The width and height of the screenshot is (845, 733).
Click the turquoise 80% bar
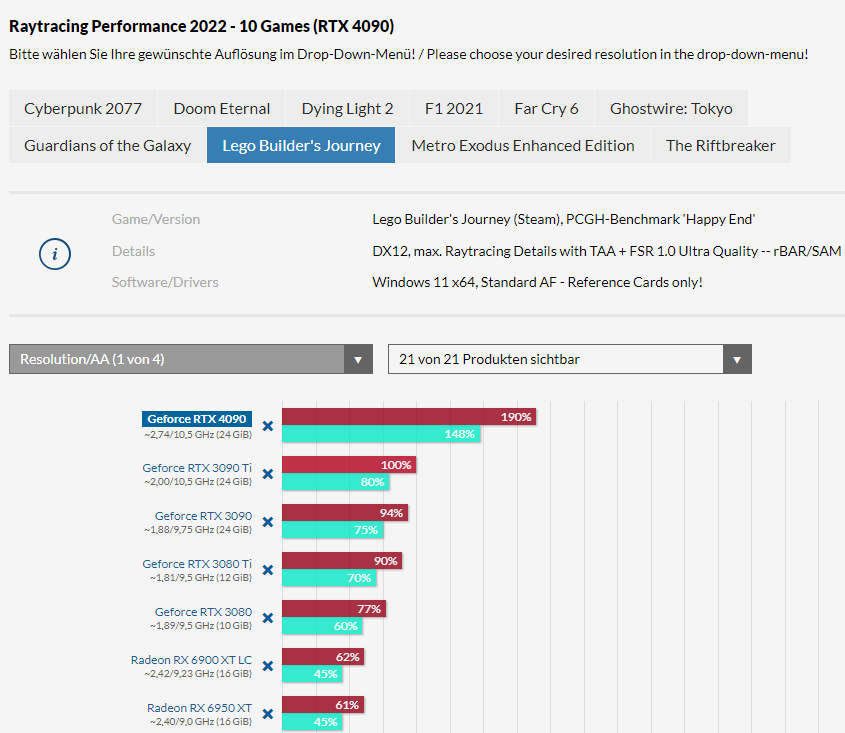pos(336,482)
